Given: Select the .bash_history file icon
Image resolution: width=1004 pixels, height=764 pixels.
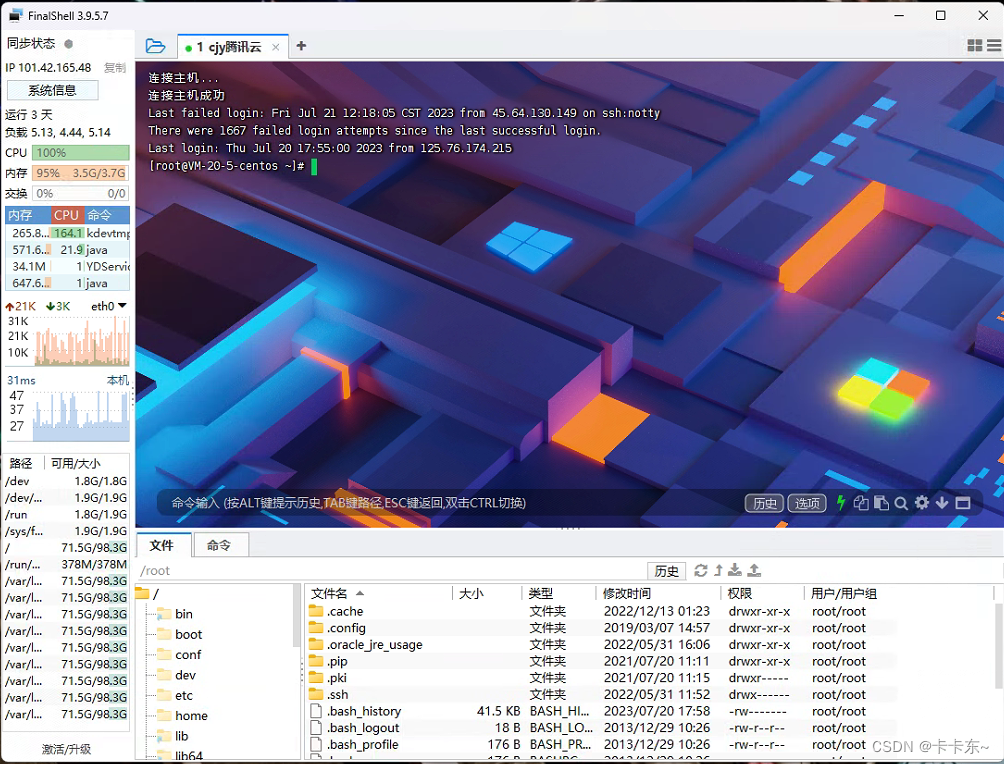Looking at the screenshot, I should tap(316, 711).
